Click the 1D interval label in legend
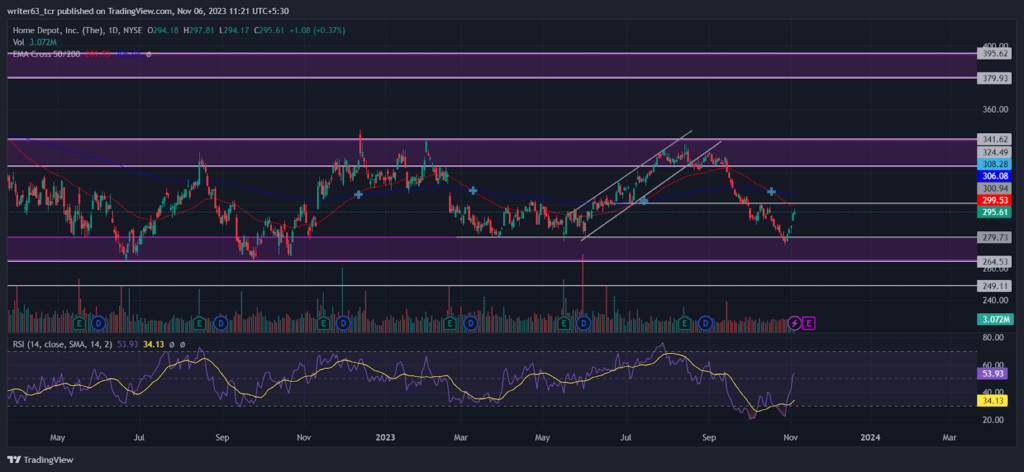This screenshot has width=1024, height=472. tap(114, 31)
